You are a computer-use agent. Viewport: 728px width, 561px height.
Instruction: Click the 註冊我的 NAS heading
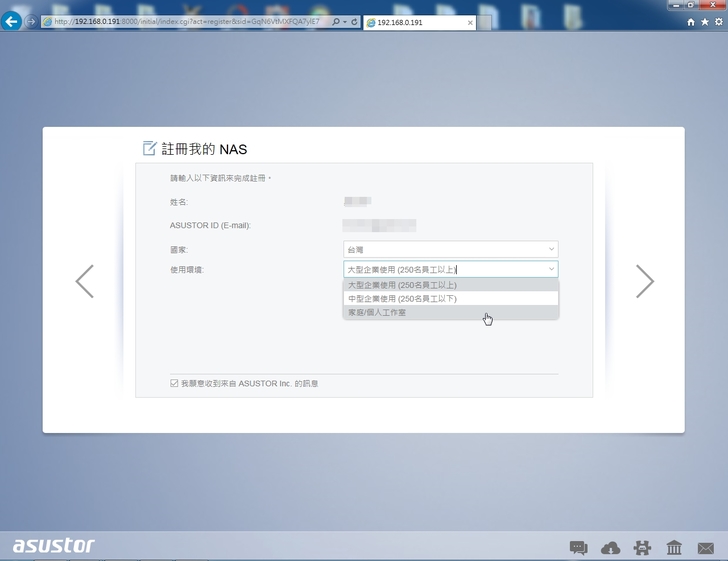tap(204, 149)
